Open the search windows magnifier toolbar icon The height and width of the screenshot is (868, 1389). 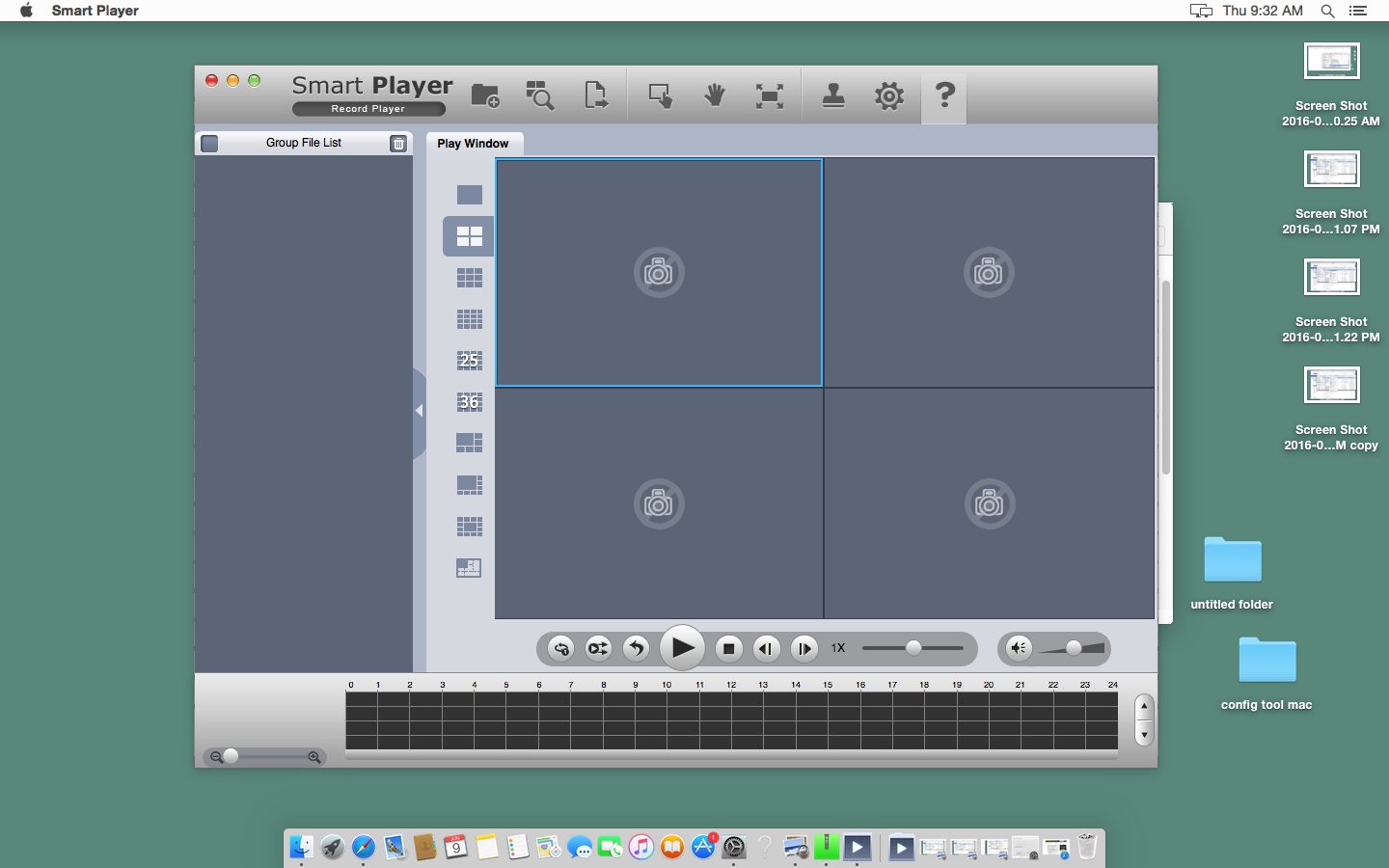pos(540,95)
